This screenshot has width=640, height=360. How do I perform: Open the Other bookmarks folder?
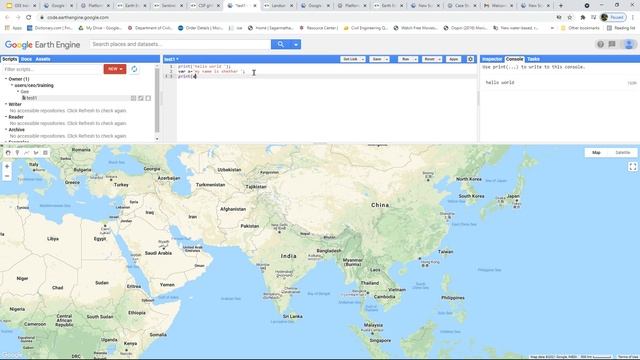580,28
